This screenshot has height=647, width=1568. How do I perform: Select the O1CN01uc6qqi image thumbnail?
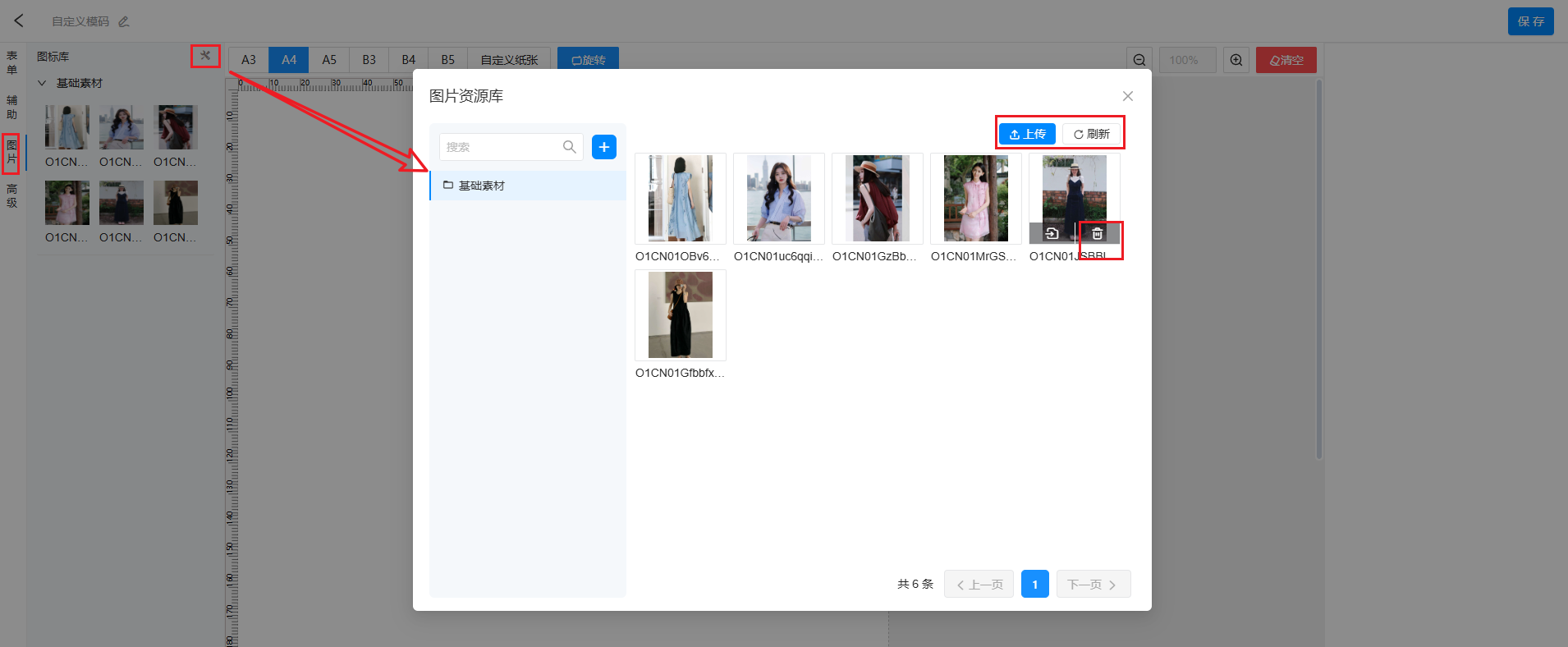point(778,198)
